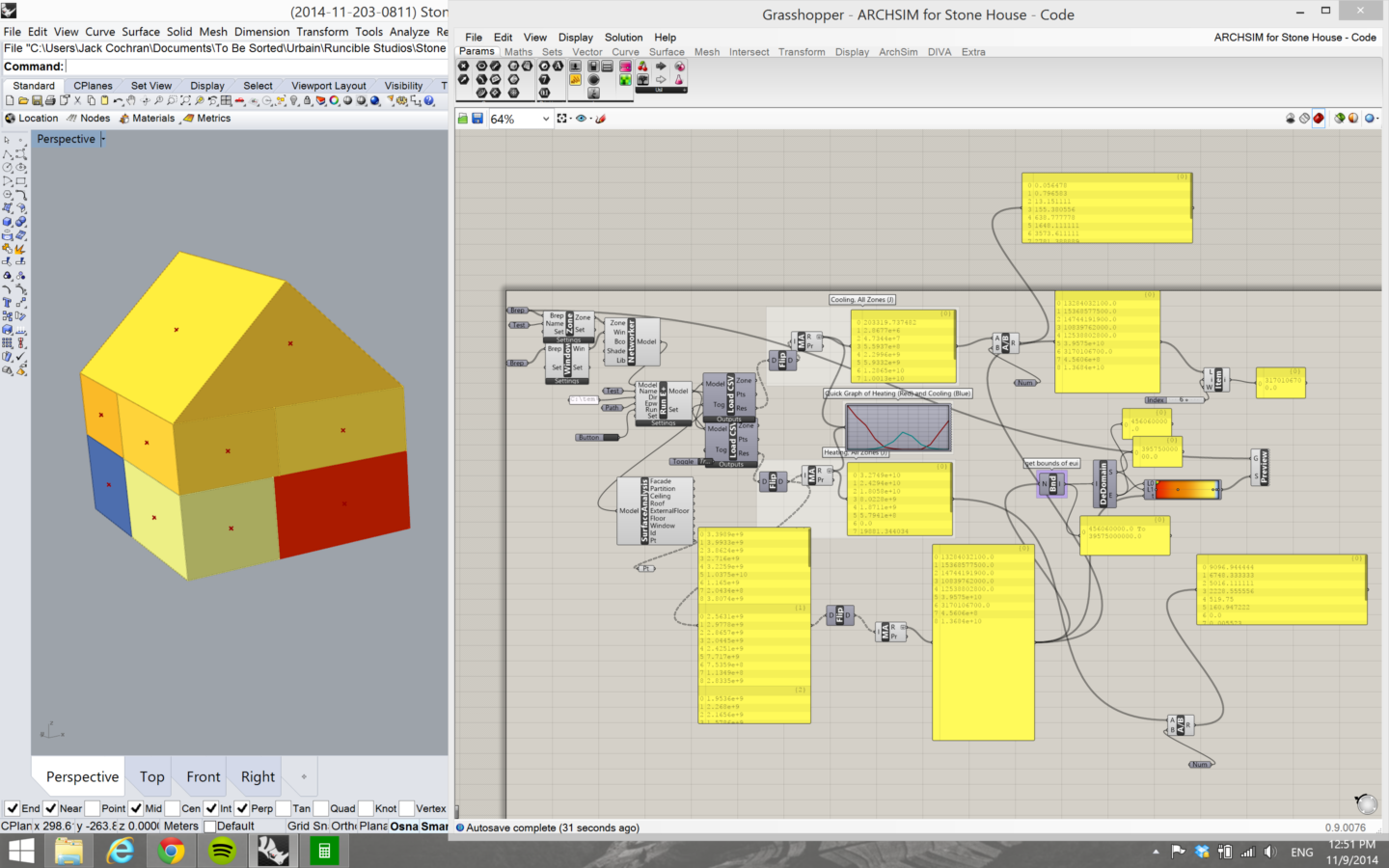Toggle the Mid osnap checkbox
The image size is (1389, 868).
coord(136,808)
